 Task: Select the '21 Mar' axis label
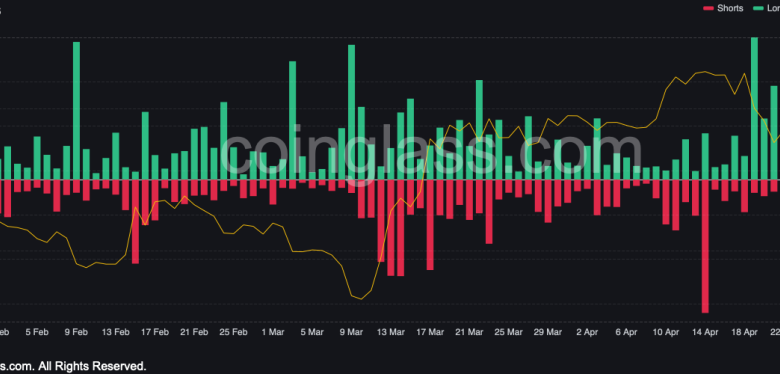pyautogui.click(x=469, y=332)
